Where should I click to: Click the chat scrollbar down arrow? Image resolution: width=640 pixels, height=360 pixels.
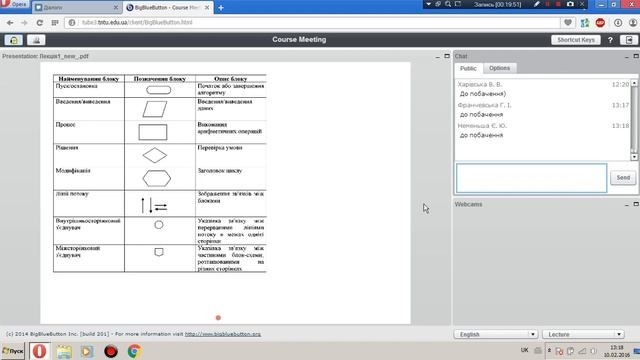point(634,157)
